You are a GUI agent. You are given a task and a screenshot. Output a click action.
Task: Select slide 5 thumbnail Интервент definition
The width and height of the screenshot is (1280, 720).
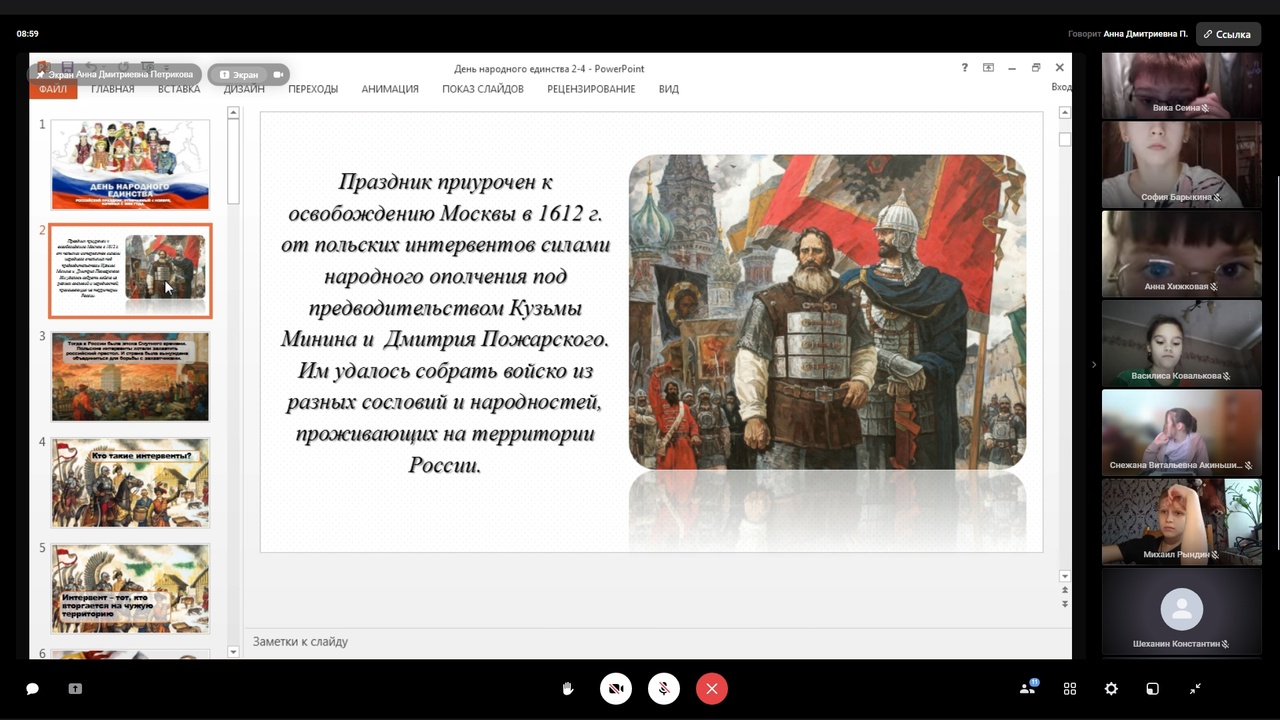coord(130,589)
